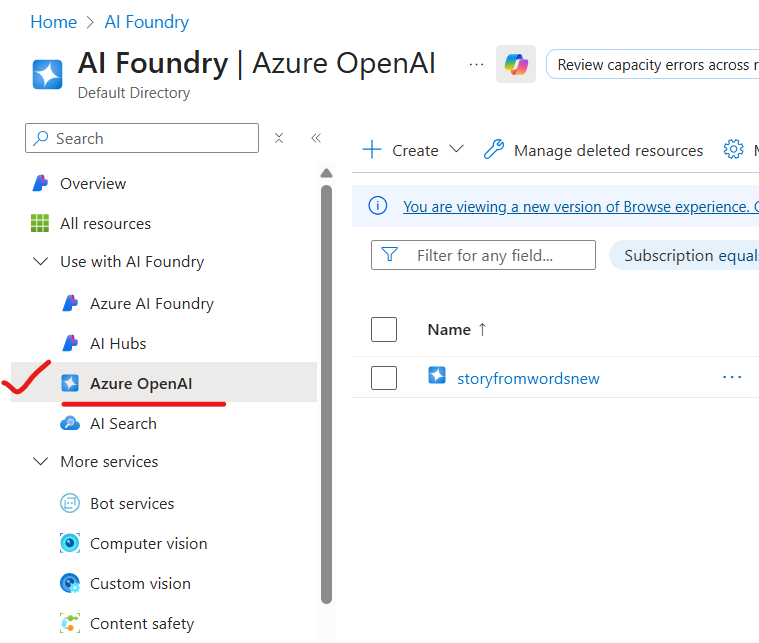Image resolution: width=759 pixels, height=643 pixels.
Task: Collapse the Use with AI Foundry section
Action: 40,261
